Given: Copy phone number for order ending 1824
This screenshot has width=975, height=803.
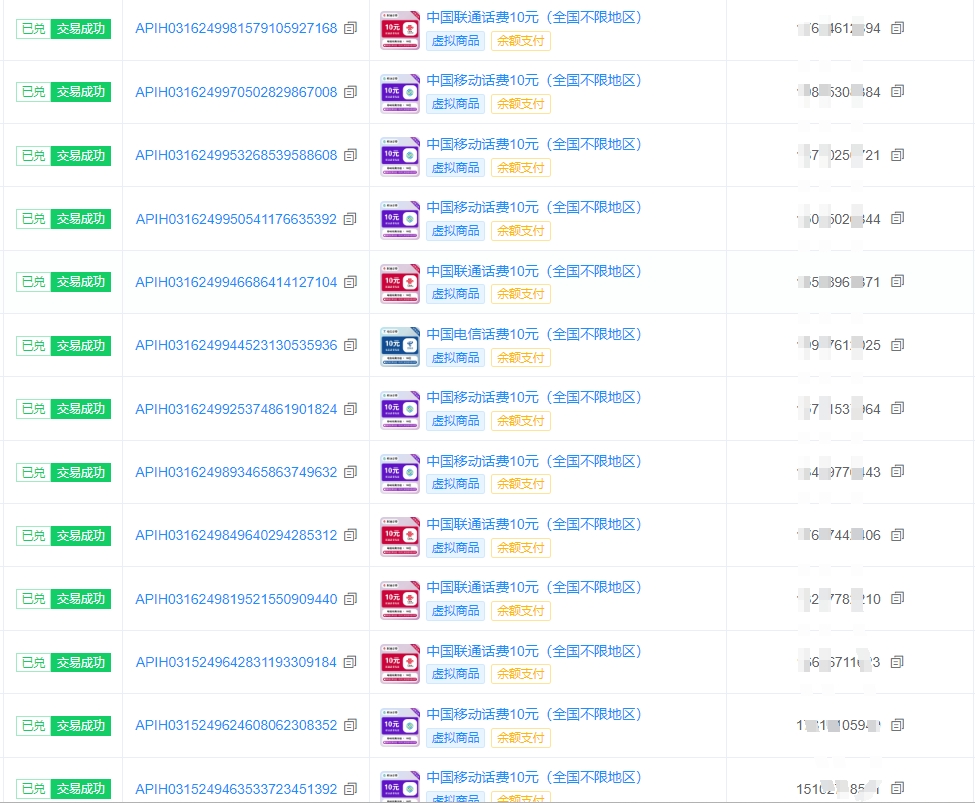Looking at the screenshot, I should pyautogui.click(x=897, y=408).
